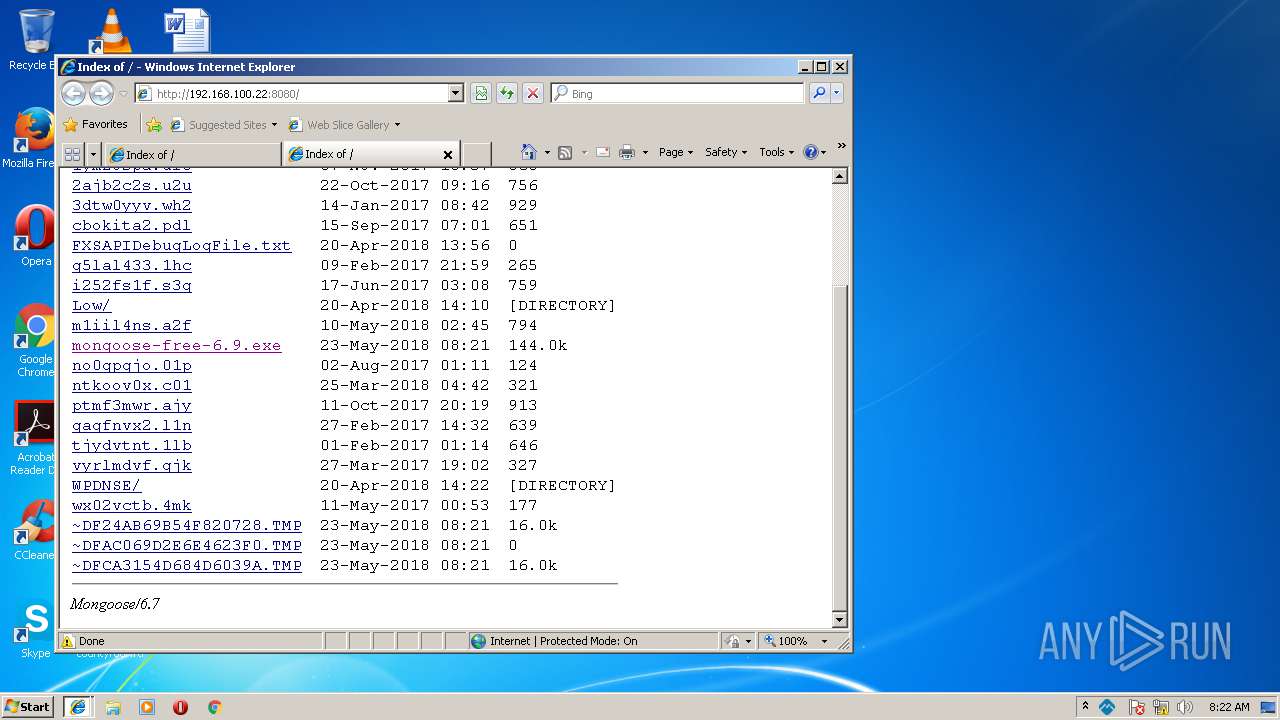The image size is (1280, 720).
Task: Expand the Print dropdown arrow
Action: tap(645, 152)
